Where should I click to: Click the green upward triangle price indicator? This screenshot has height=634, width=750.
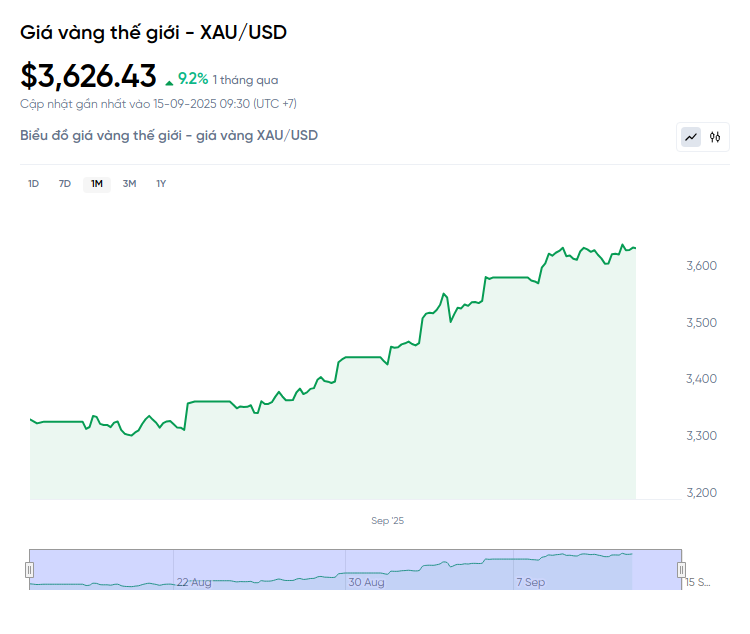coord(169,80)
